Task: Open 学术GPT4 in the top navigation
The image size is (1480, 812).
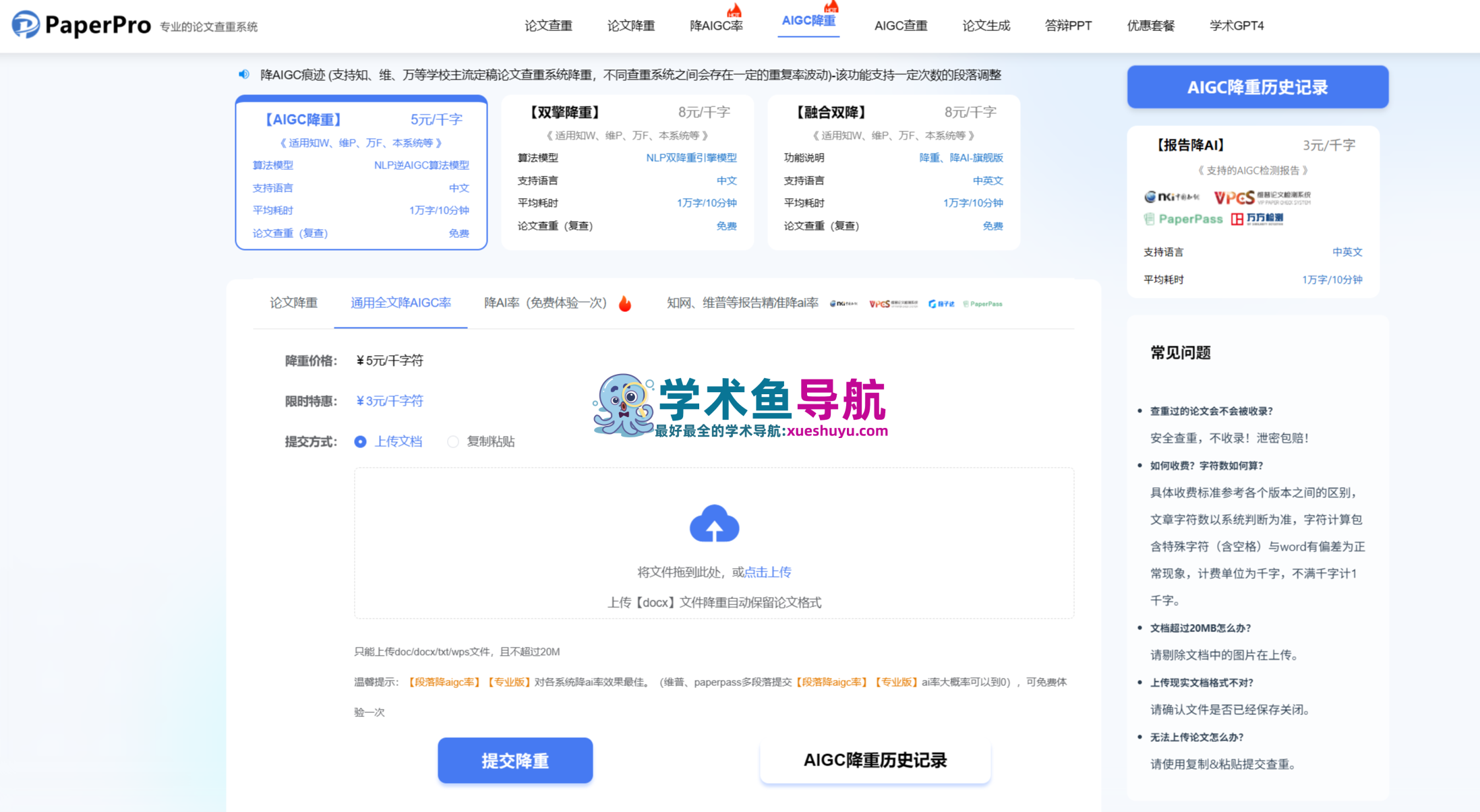Action: pos(1237,26)
